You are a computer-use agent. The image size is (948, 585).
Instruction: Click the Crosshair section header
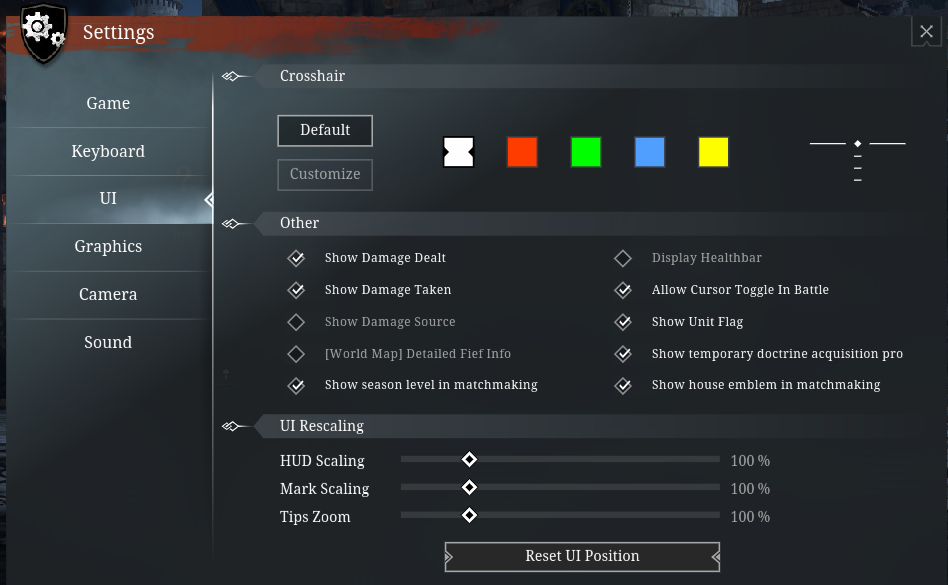tap(312, 76)
